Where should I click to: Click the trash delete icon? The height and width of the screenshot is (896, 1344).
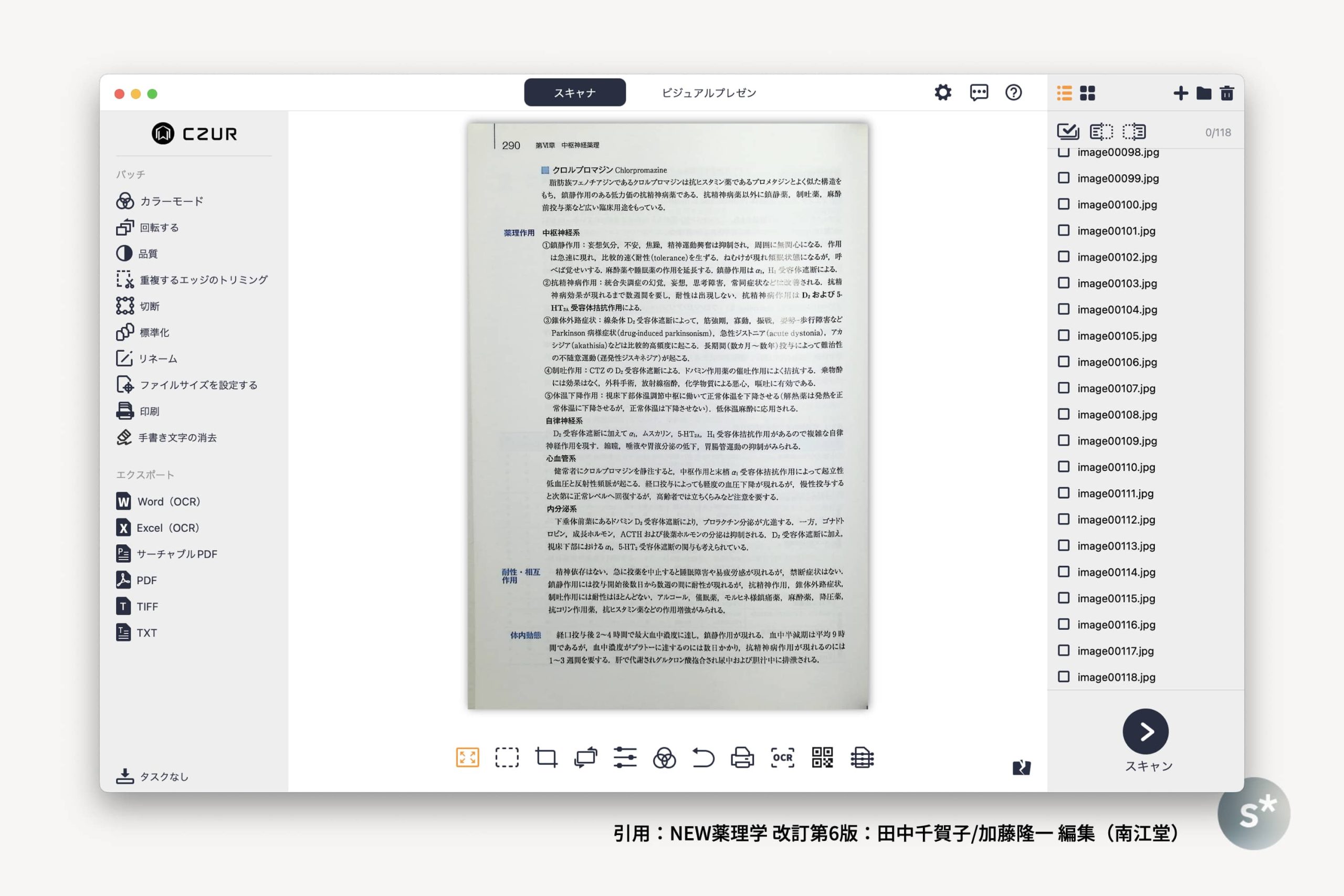pyautogui.click(x=1226, y=93)
